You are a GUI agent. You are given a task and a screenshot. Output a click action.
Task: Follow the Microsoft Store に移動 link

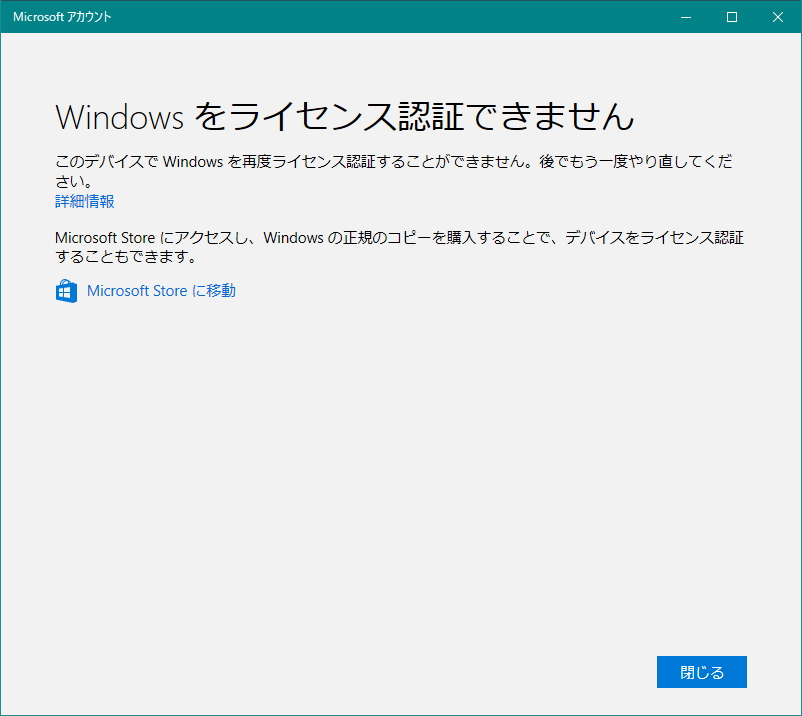[x=161, y=291]
